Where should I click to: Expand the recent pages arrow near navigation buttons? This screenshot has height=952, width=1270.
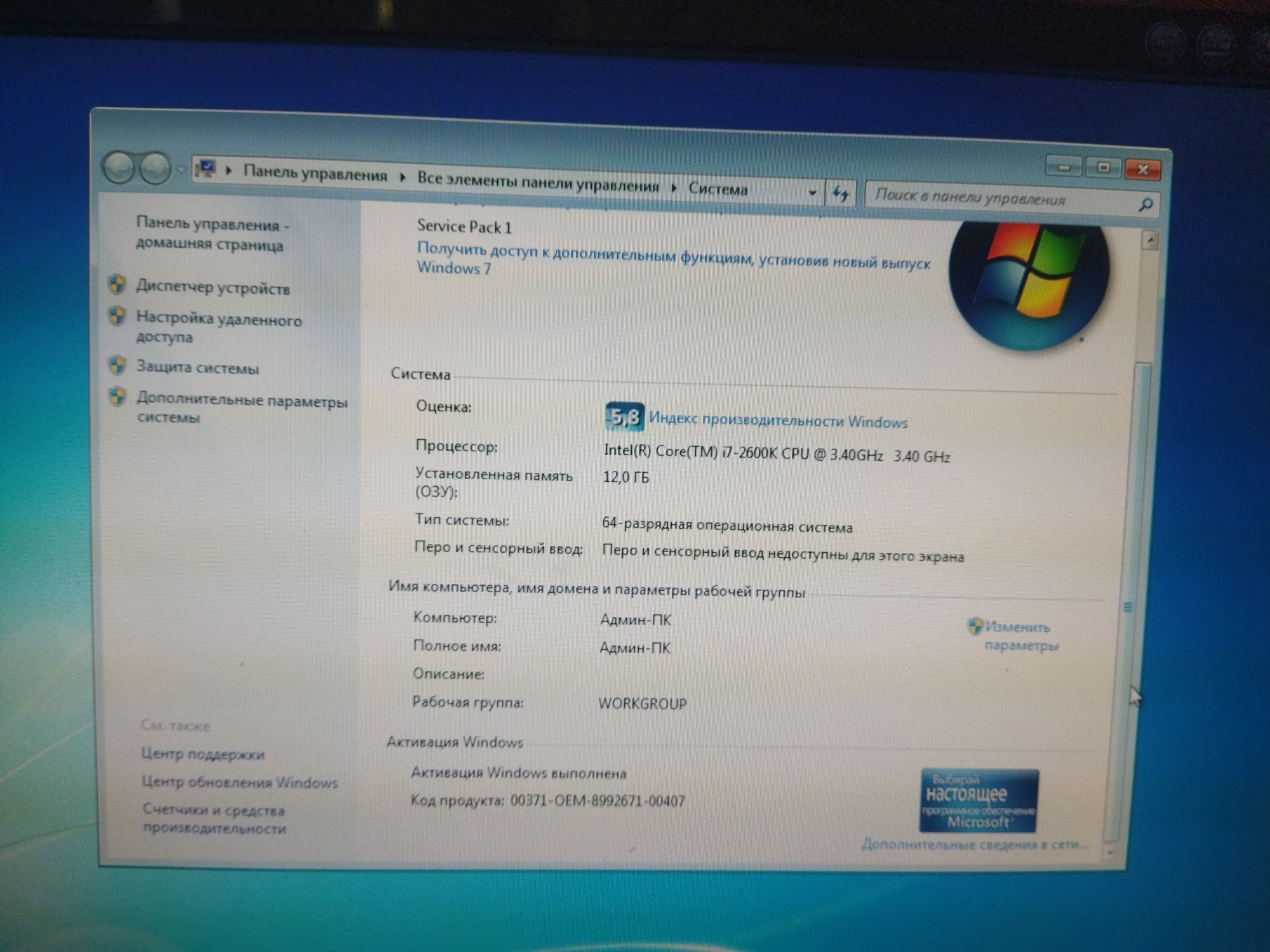[x=180, y=169]
